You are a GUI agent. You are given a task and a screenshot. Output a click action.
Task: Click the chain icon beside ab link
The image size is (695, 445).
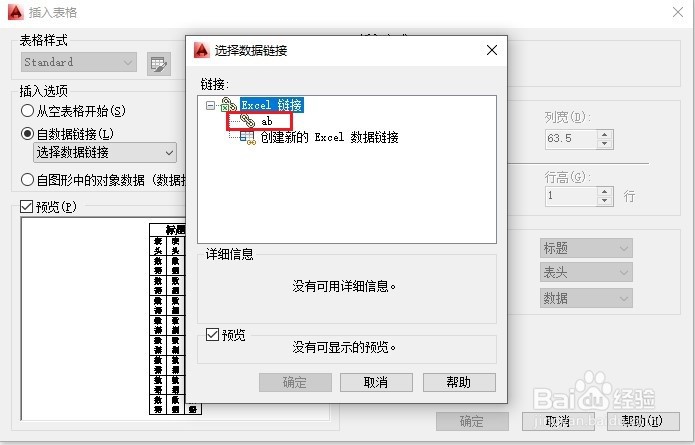coord(247,121)
